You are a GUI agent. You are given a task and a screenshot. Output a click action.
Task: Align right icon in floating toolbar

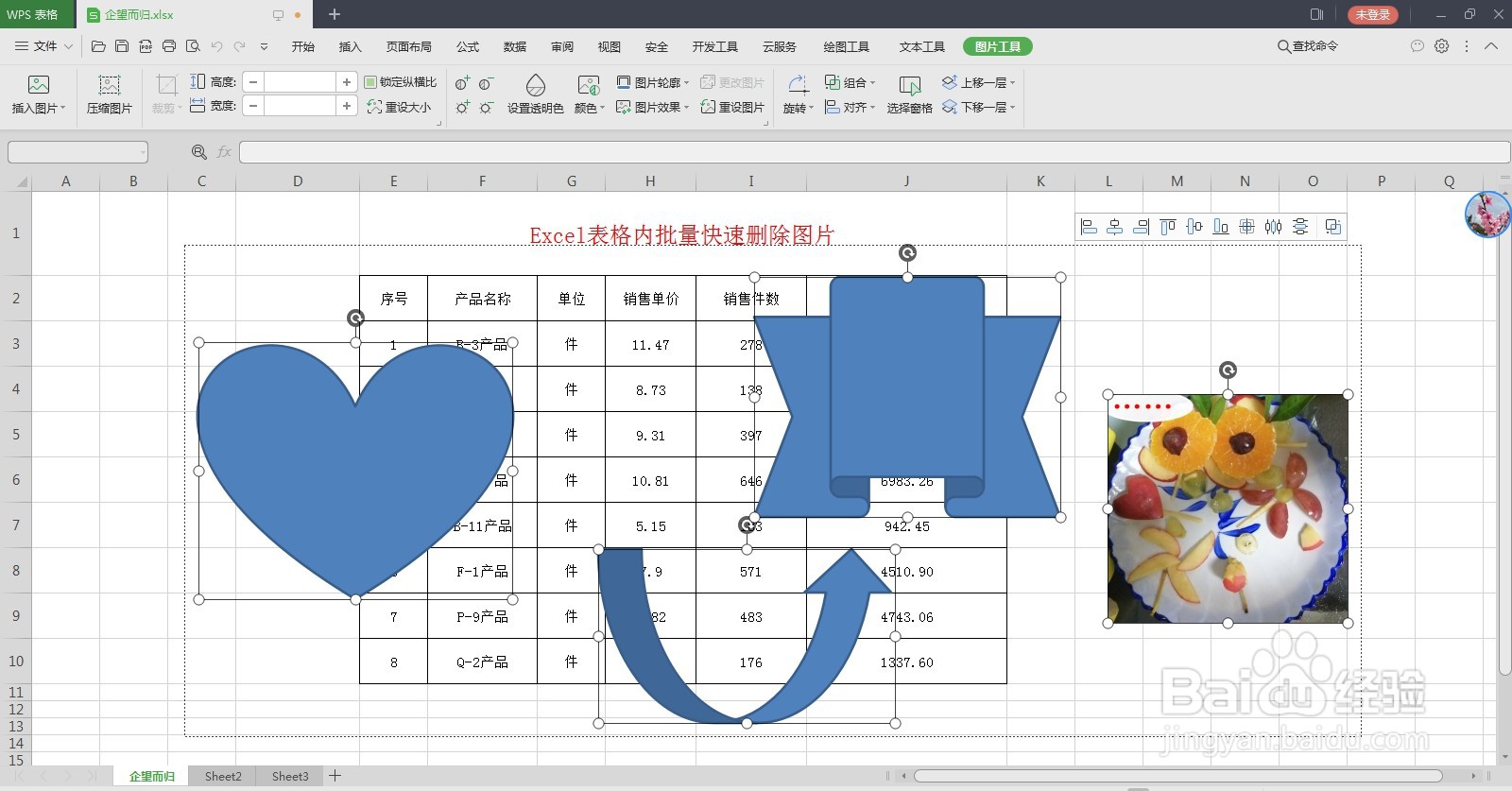pos(1142,227)
